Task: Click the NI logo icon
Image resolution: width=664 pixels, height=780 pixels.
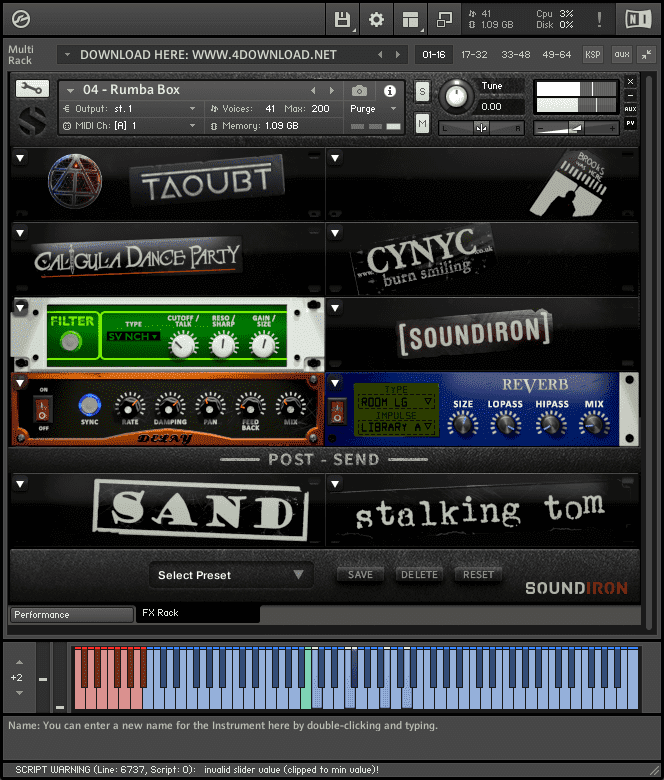Action: click(x=638, y=19)
